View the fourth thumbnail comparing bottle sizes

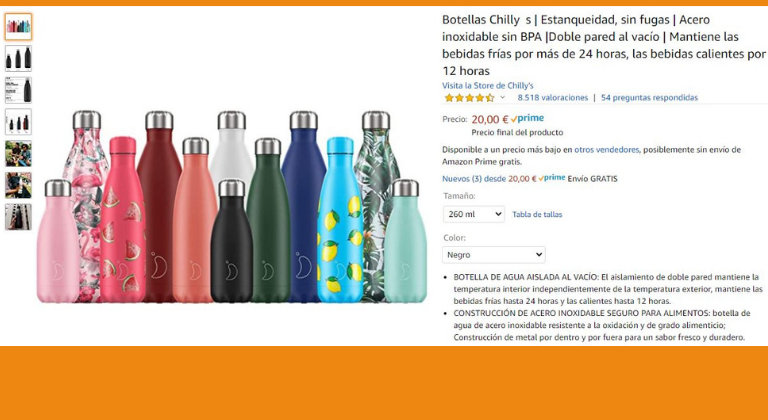point(19,122)
